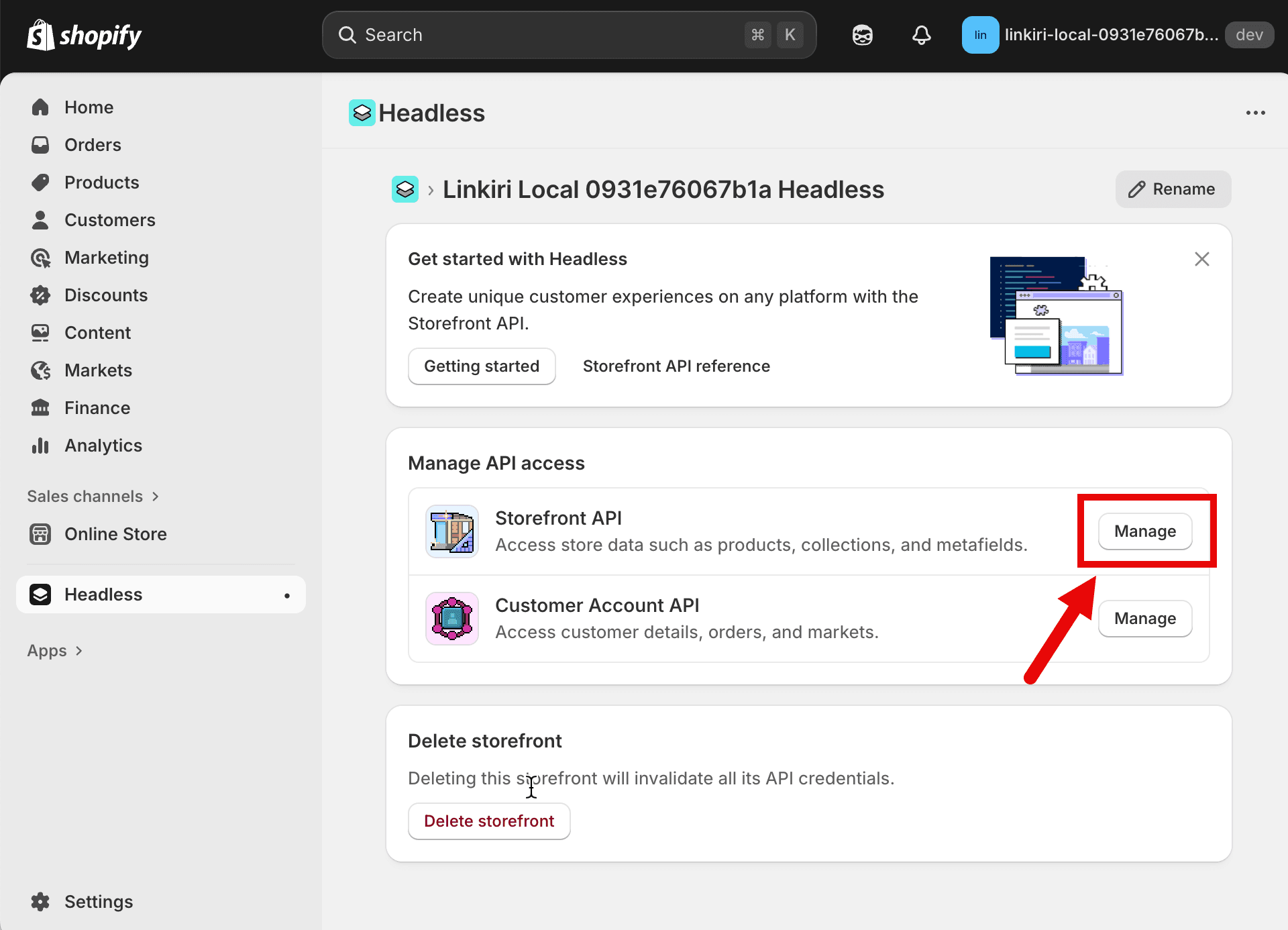Go to Orders in sidebar

(93, 145)
